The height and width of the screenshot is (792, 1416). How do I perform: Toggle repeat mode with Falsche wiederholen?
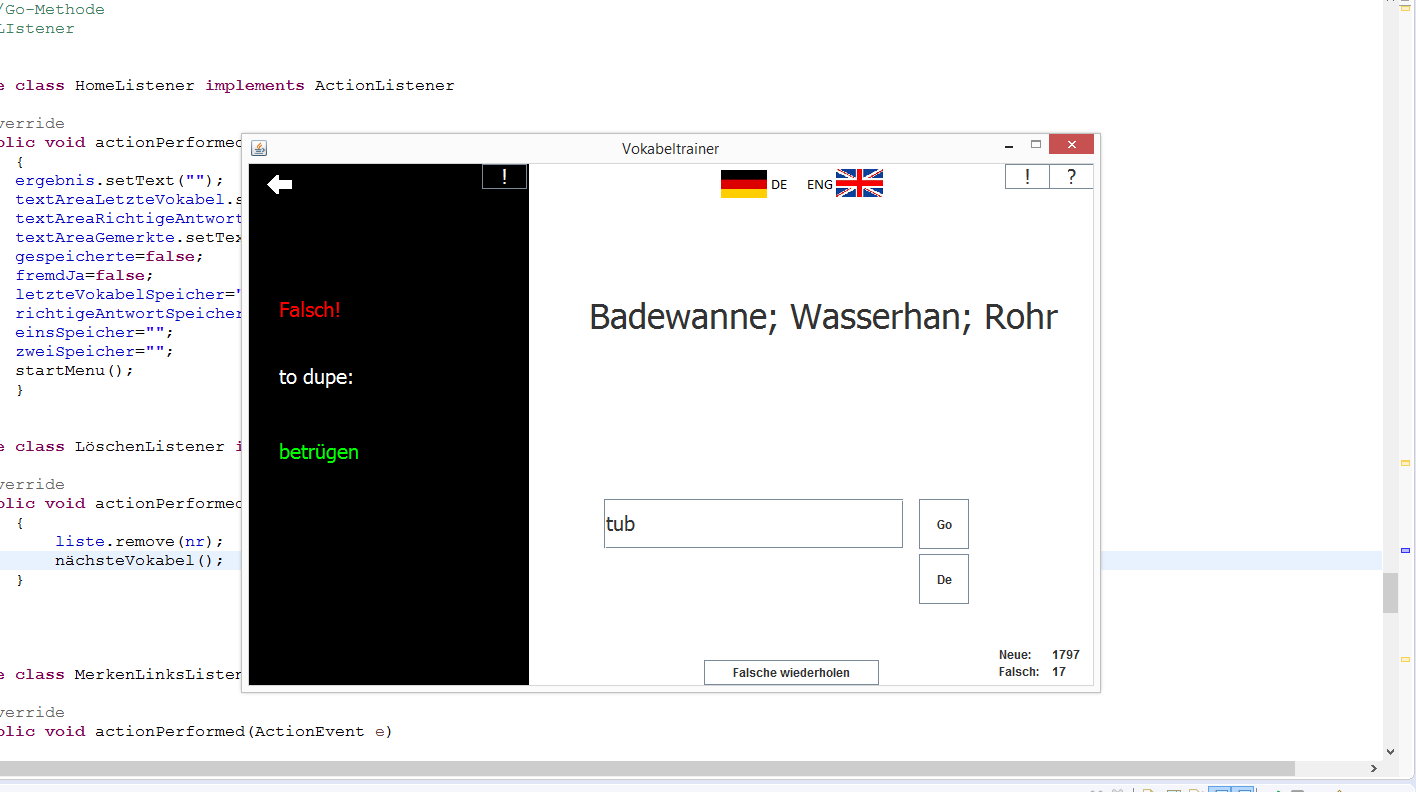click(791, 672)
